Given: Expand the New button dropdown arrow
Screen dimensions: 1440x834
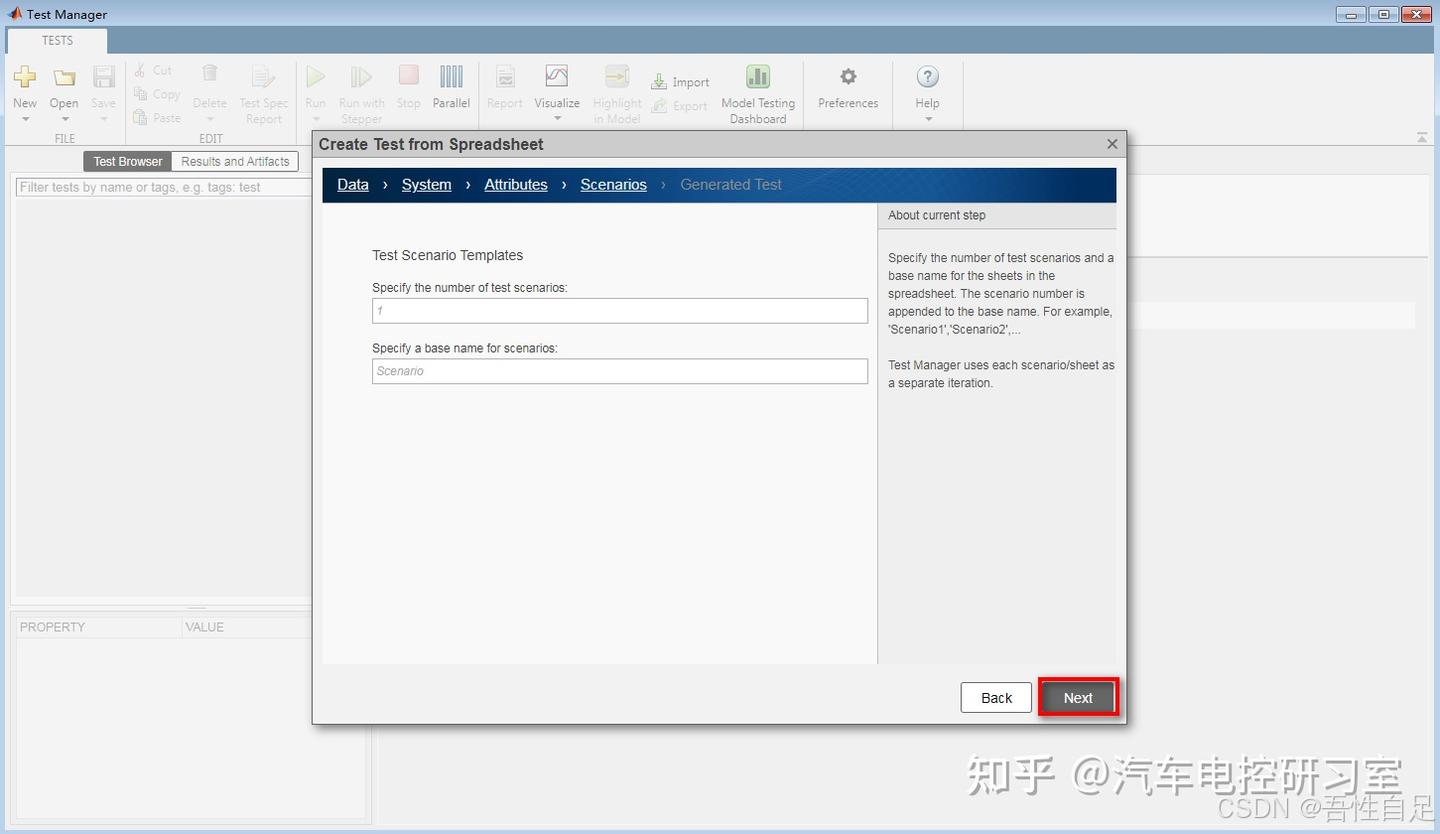Looking at the screenshot, I should [x=24, y=117].
